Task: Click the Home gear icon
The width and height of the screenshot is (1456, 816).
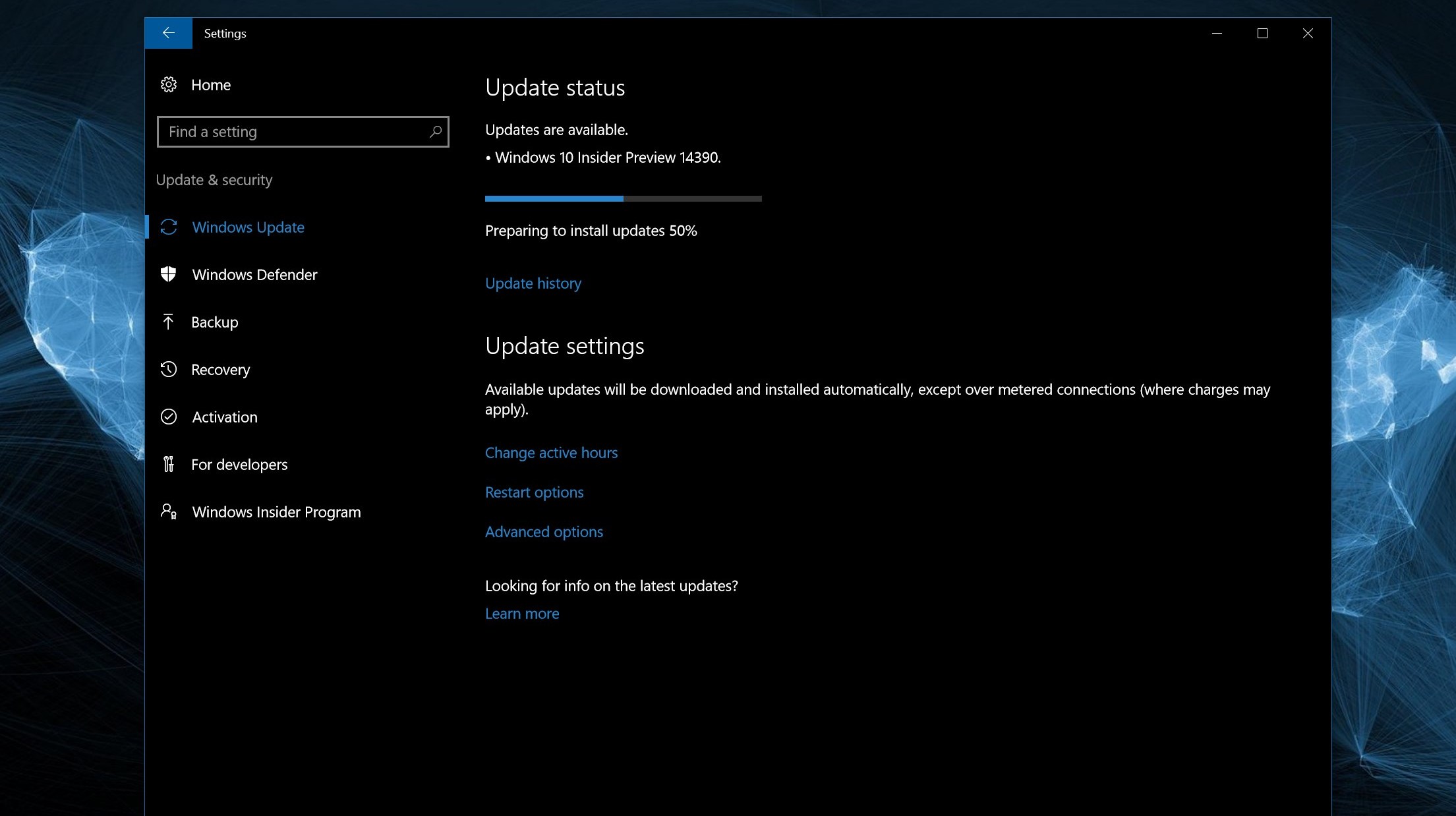Action: (169, 85)
